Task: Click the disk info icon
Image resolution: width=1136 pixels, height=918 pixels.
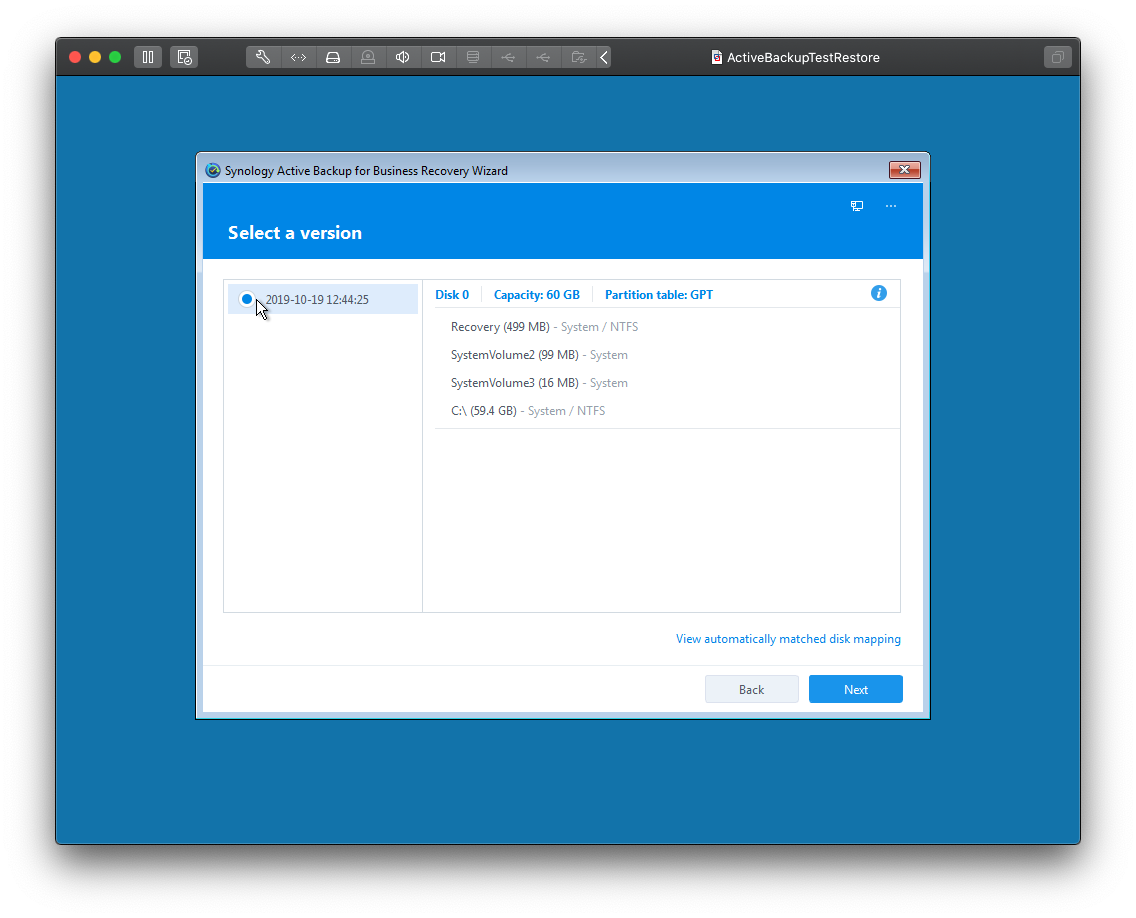Action: 879,293
